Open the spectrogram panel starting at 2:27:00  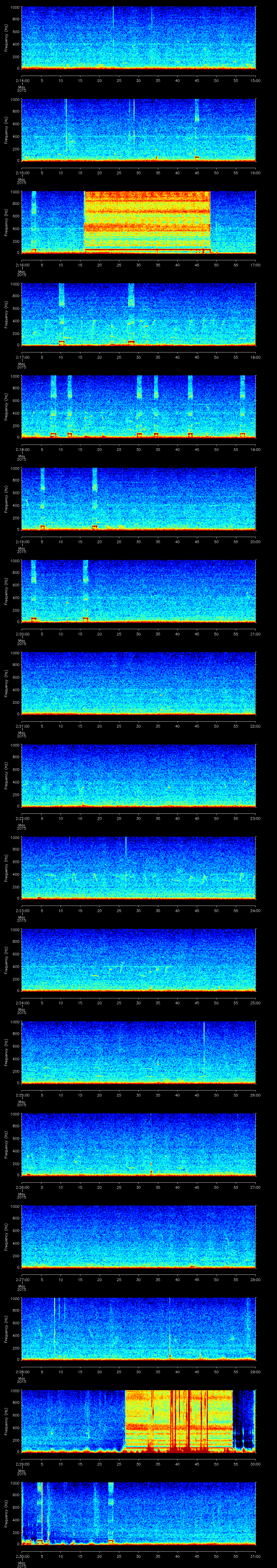(138, 1237)
